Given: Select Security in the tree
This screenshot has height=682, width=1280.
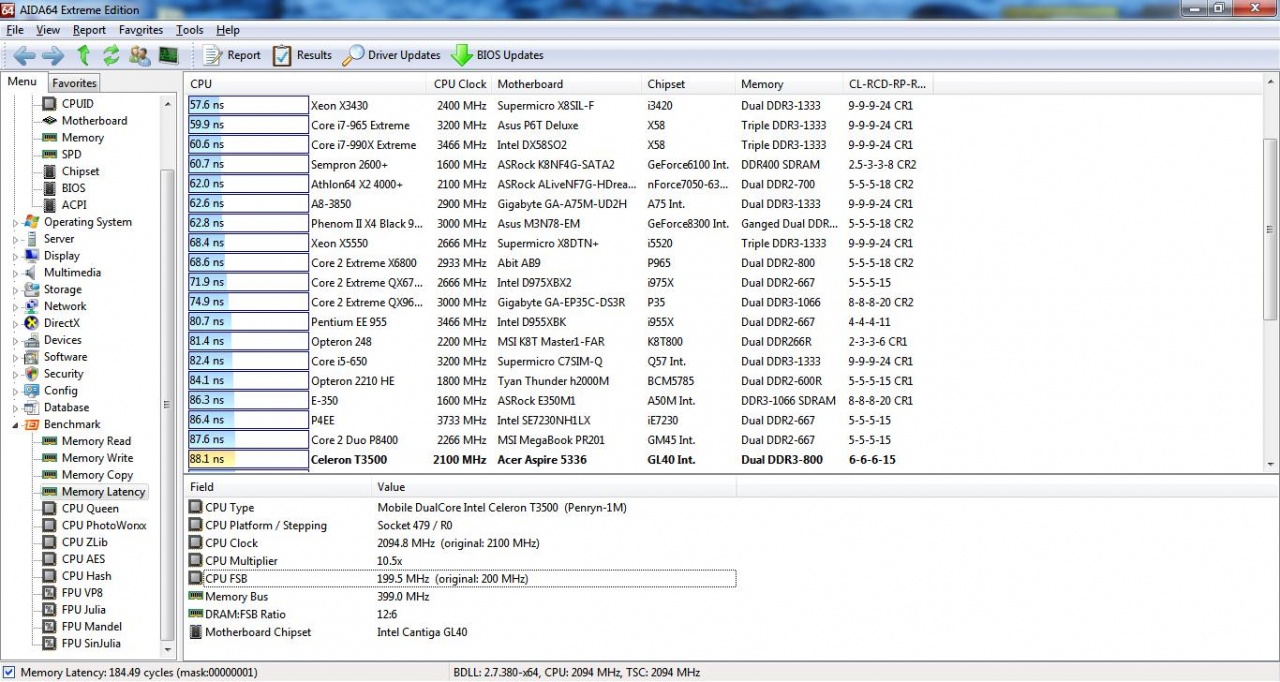Looking at the screenshot, I should click(x=63, y=373).
